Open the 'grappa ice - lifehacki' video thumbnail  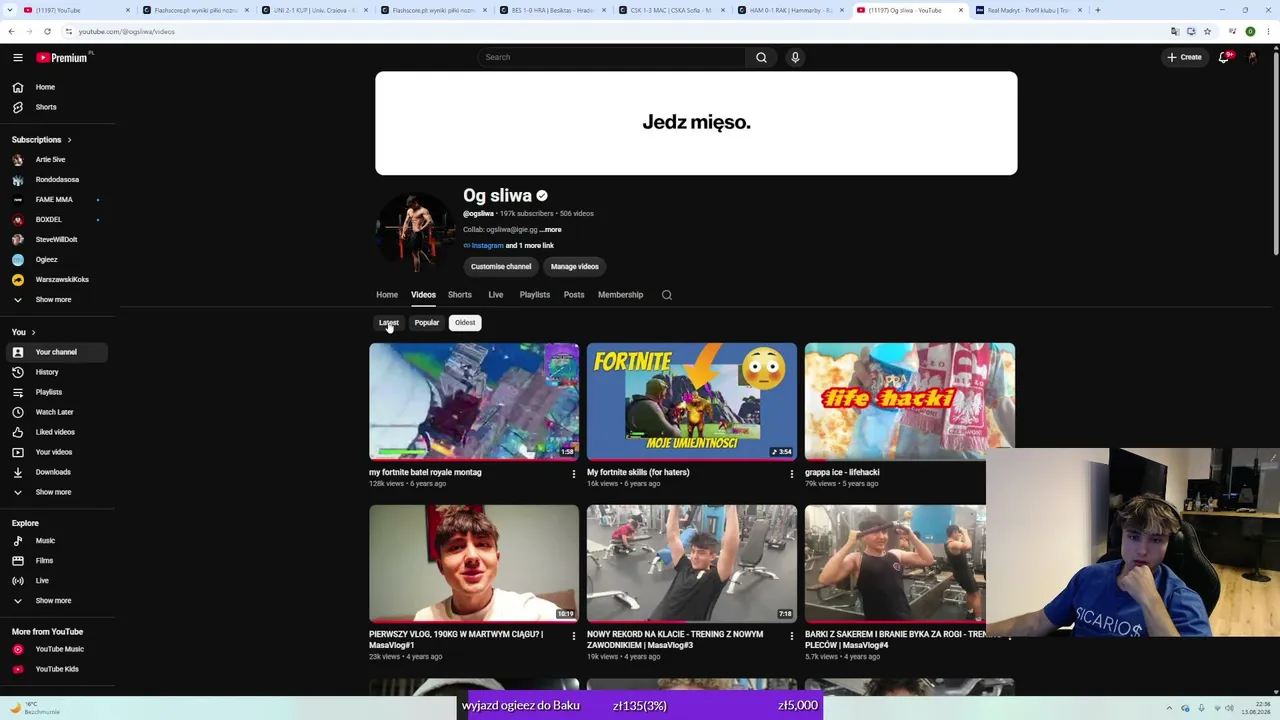pyautogui.click(x=910, y=402)
